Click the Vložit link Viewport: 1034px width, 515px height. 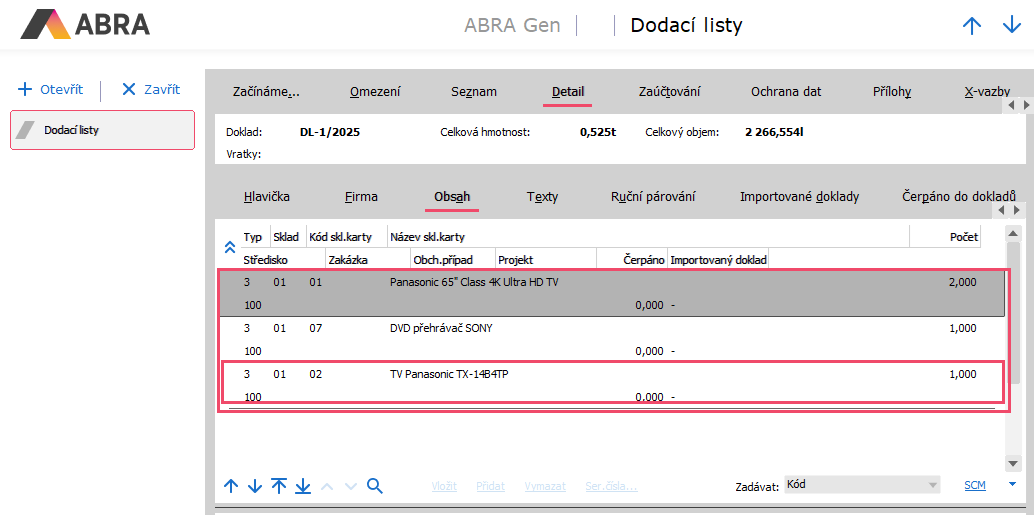coord(444,487)
